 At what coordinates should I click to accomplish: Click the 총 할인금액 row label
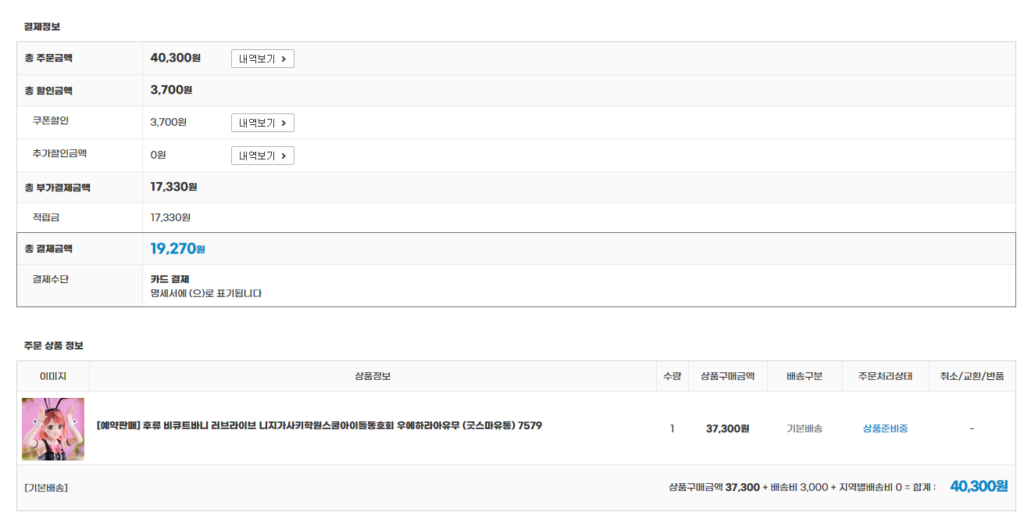(x=48, y=91)
